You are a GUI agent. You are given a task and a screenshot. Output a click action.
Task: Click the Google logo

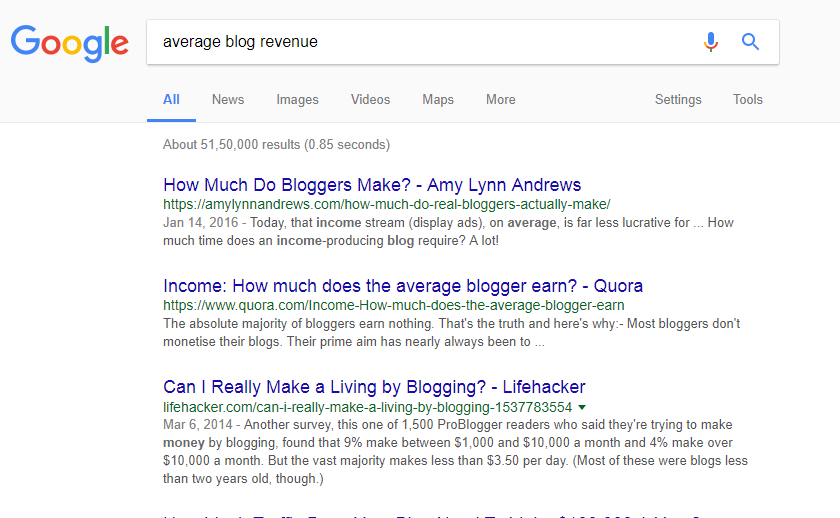click(70, 42)
